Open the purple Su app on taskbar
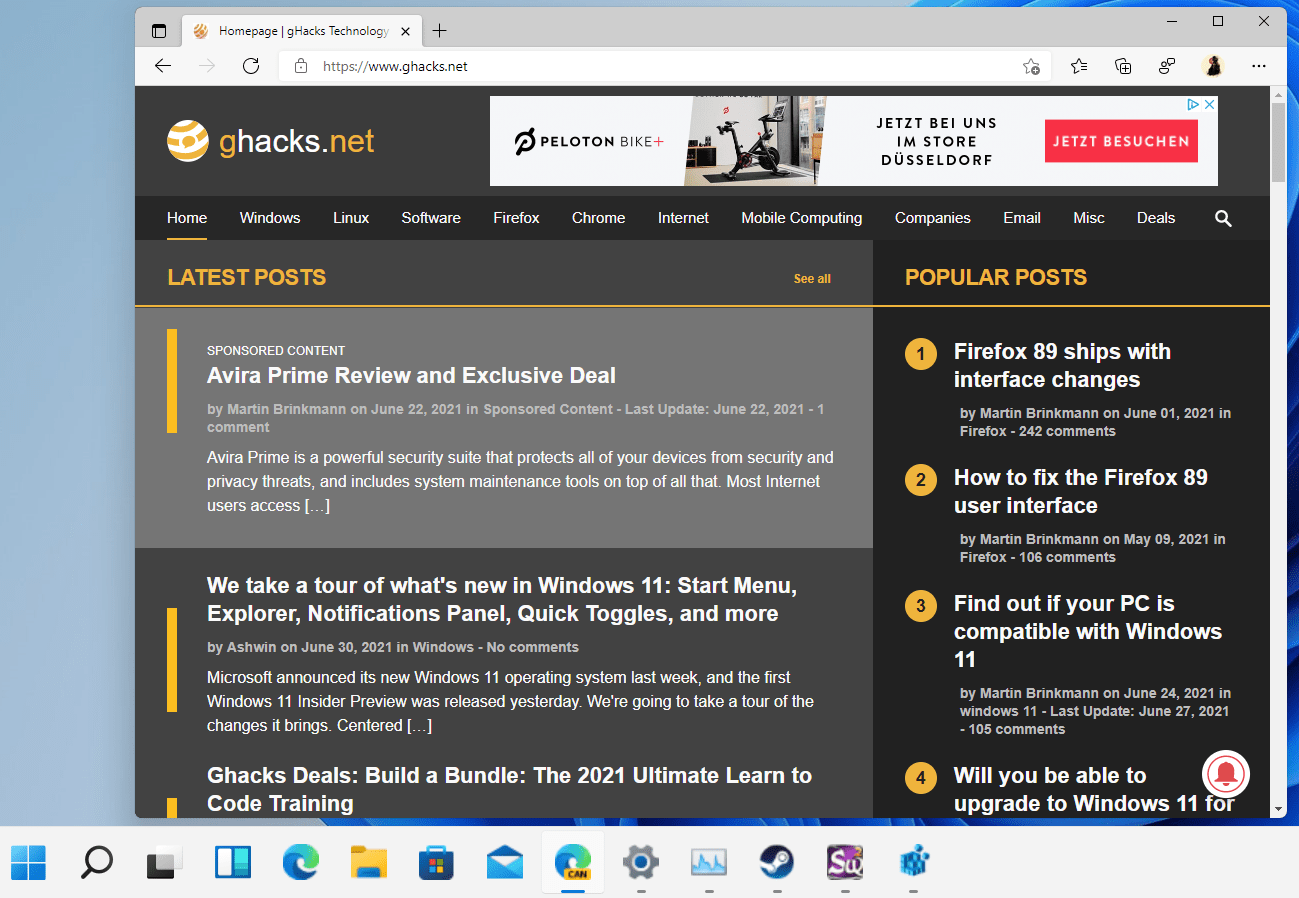The width and height of the screenshot is (1299, 898). (x=845, y=862)
